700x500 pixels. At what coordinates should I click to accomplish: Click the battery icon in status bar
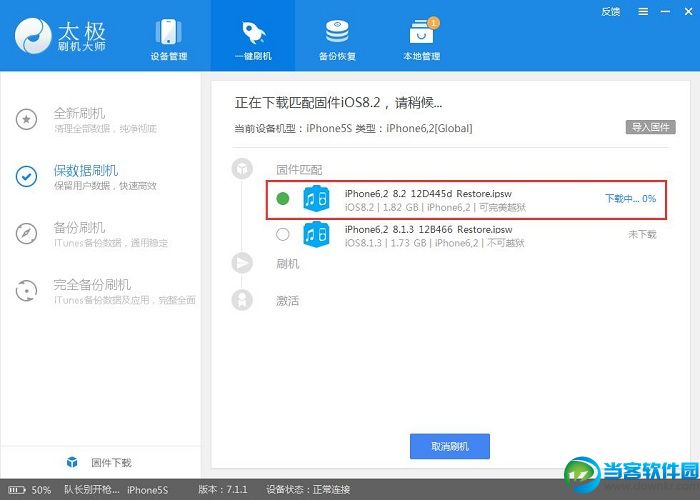(17, 490)
